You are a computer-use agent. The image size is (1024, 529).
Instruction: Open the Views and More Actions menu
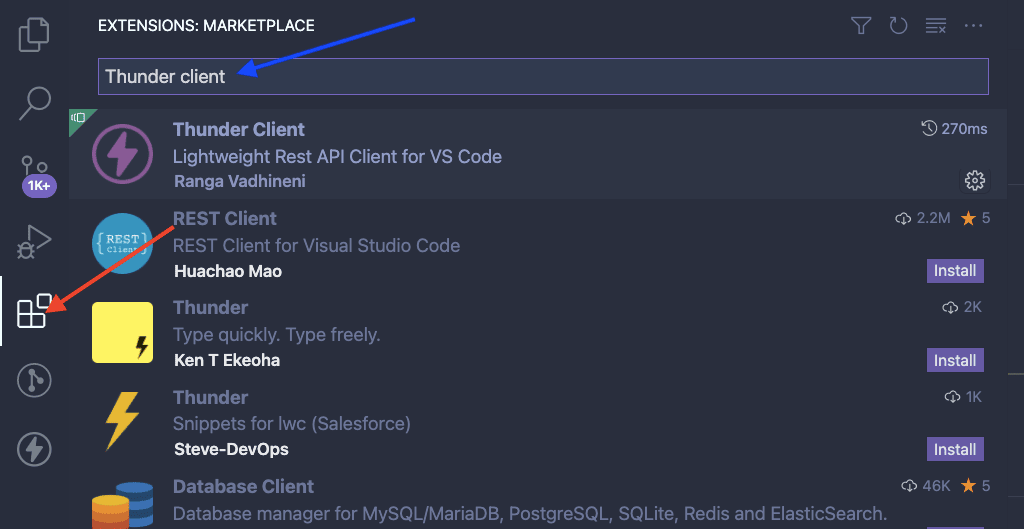pyautogui.click(x=973, y=26)
